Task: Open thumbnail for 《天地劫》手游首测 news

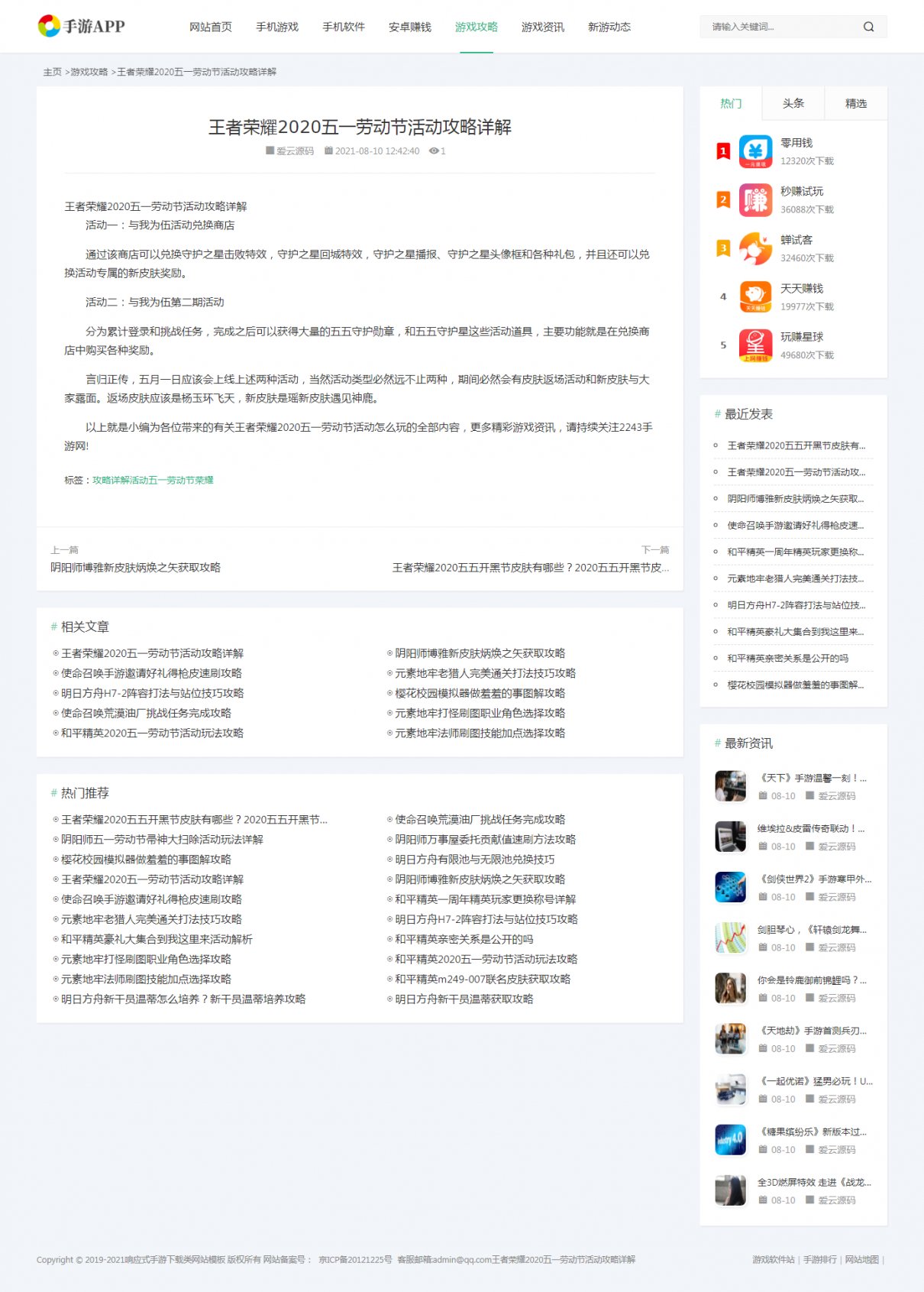Action: 730,1038
